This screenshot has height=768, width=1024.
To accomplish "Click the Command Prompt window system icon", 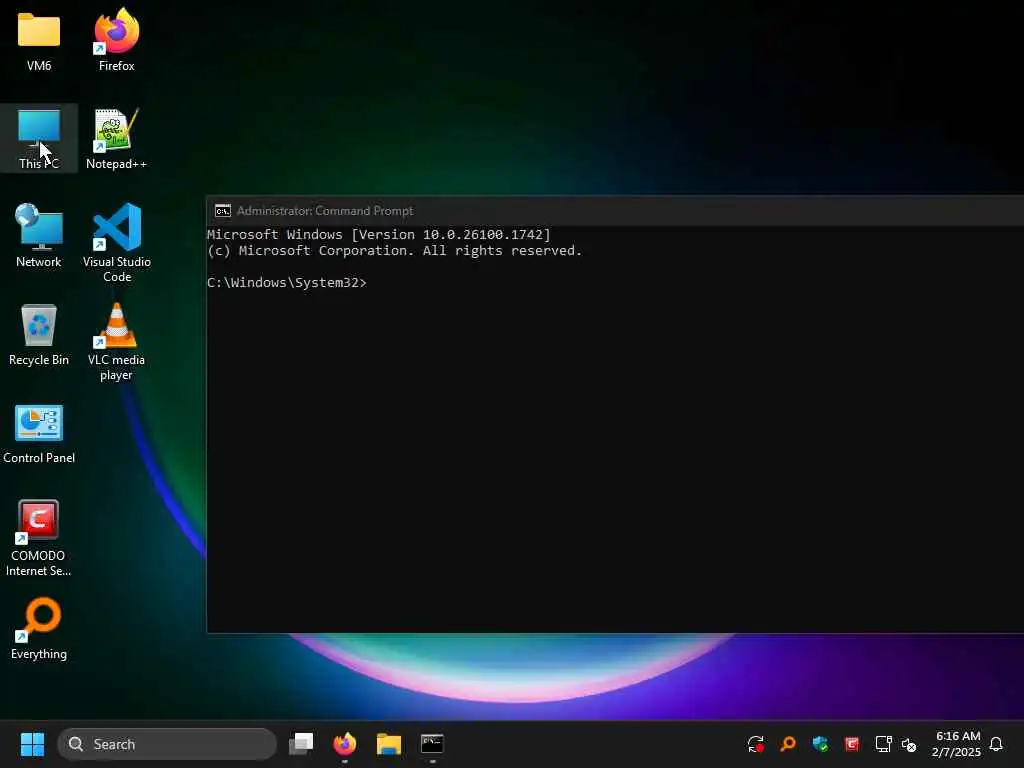I will click(223, 211).
